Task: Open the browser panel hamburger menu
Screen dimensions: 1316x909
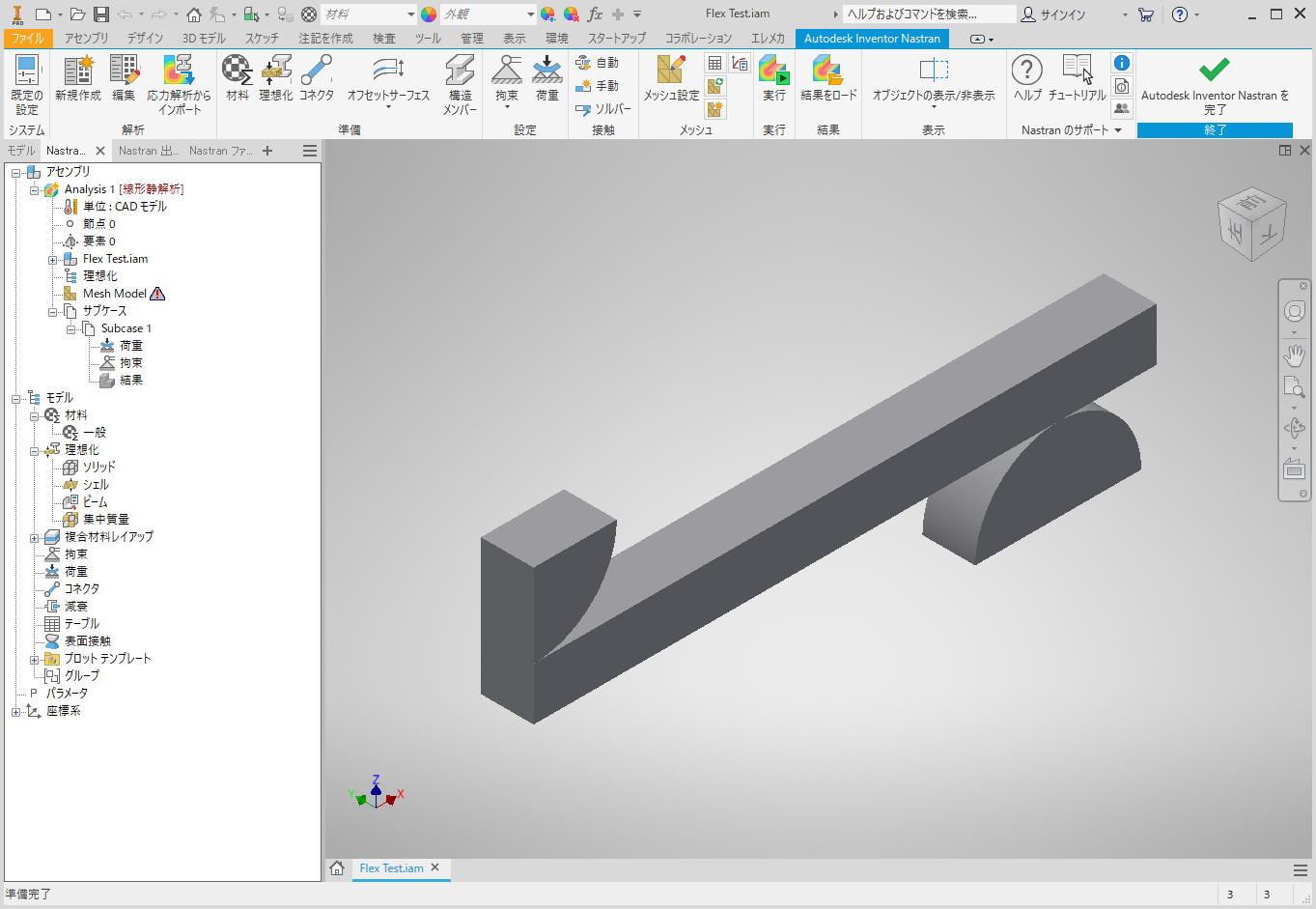Action: [x=310, y=151]
